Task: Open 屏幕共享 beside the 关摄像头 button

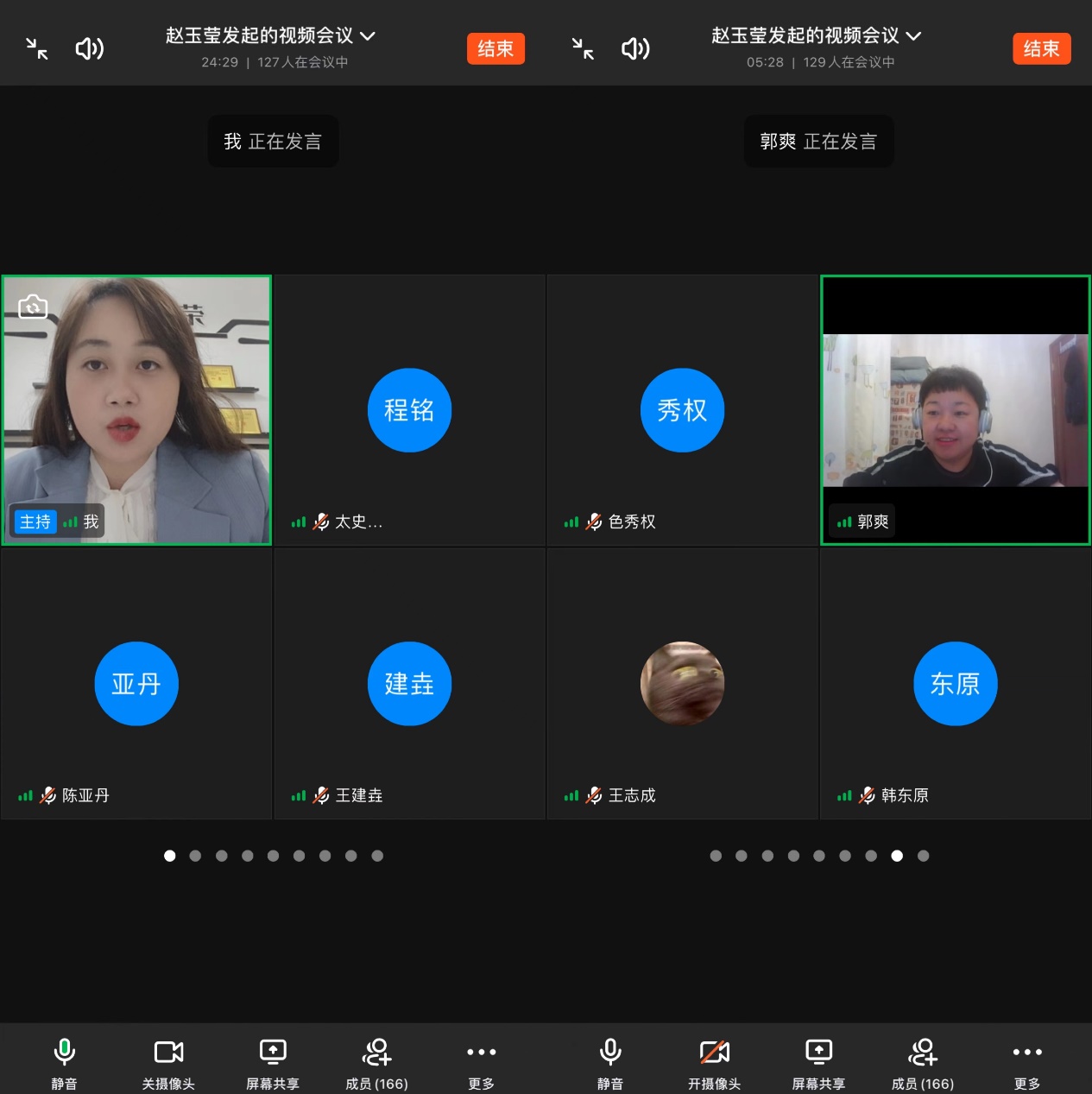Action: click(273, 1063)
